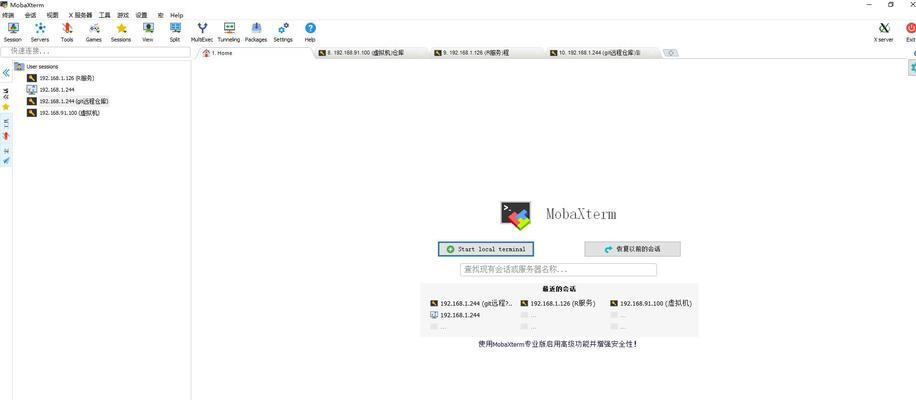Screen dimensions: 916x400
Task: Click the Start local terminal button
Action: [486, 249]
